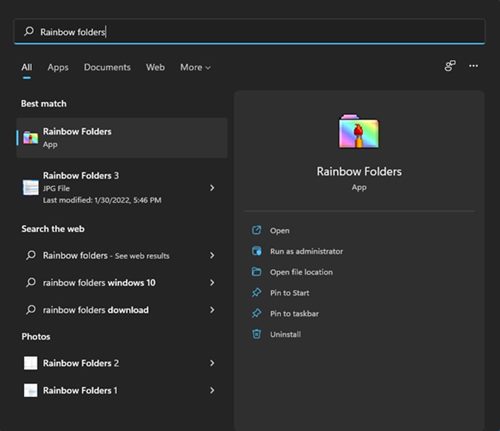Click the Rainbow Folders 2 photo thumbnail
The width and height of the screenshot is (500, 431).
click(x=31, y=363)
